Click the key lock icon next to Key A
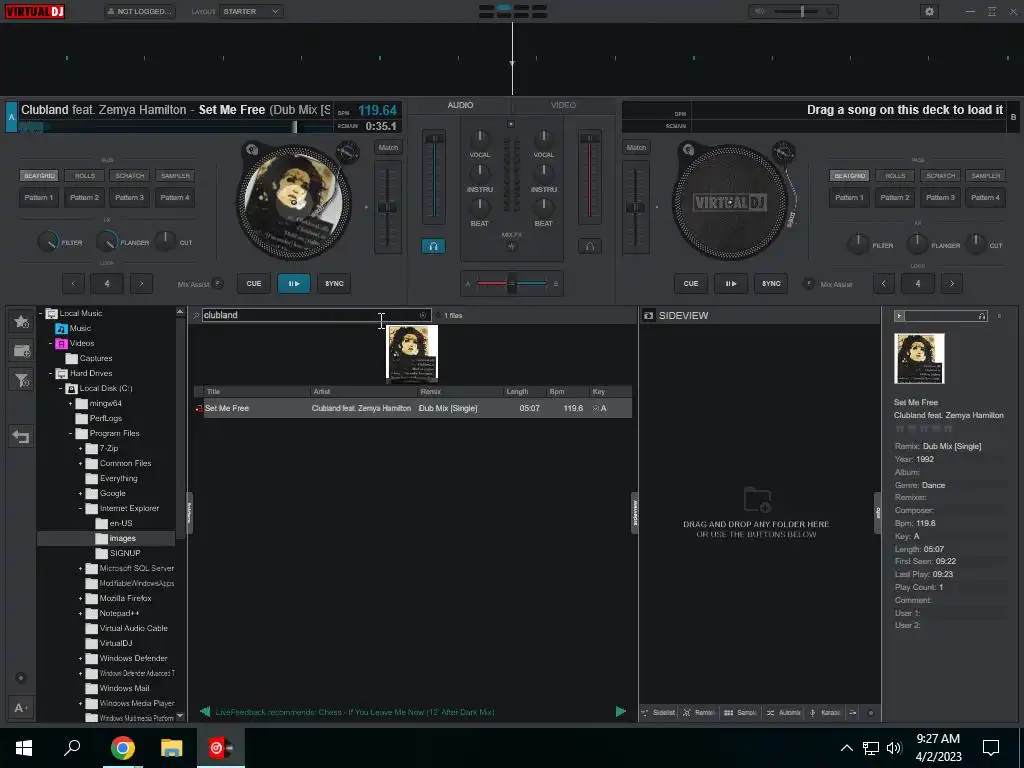The image size is (1024, 768). tap(595, 409)
